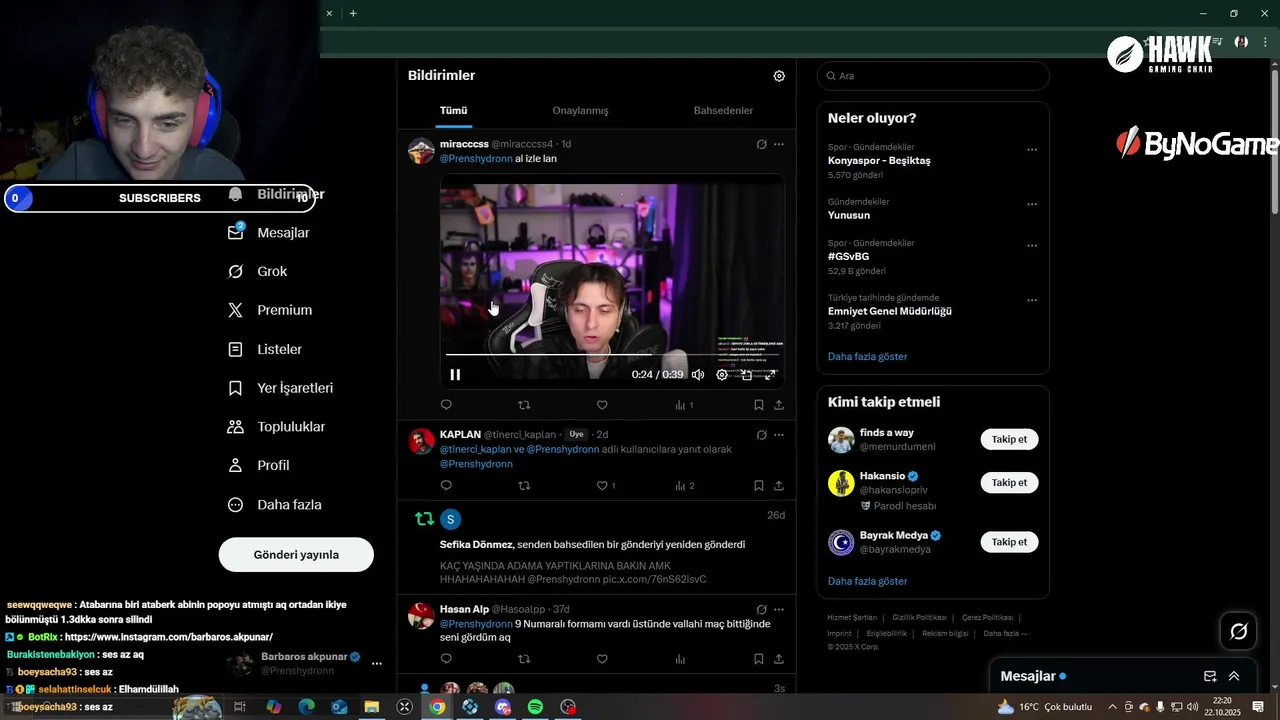Expand the video to fullscreen
The image size is (1280, 720).
coord(770,375)
